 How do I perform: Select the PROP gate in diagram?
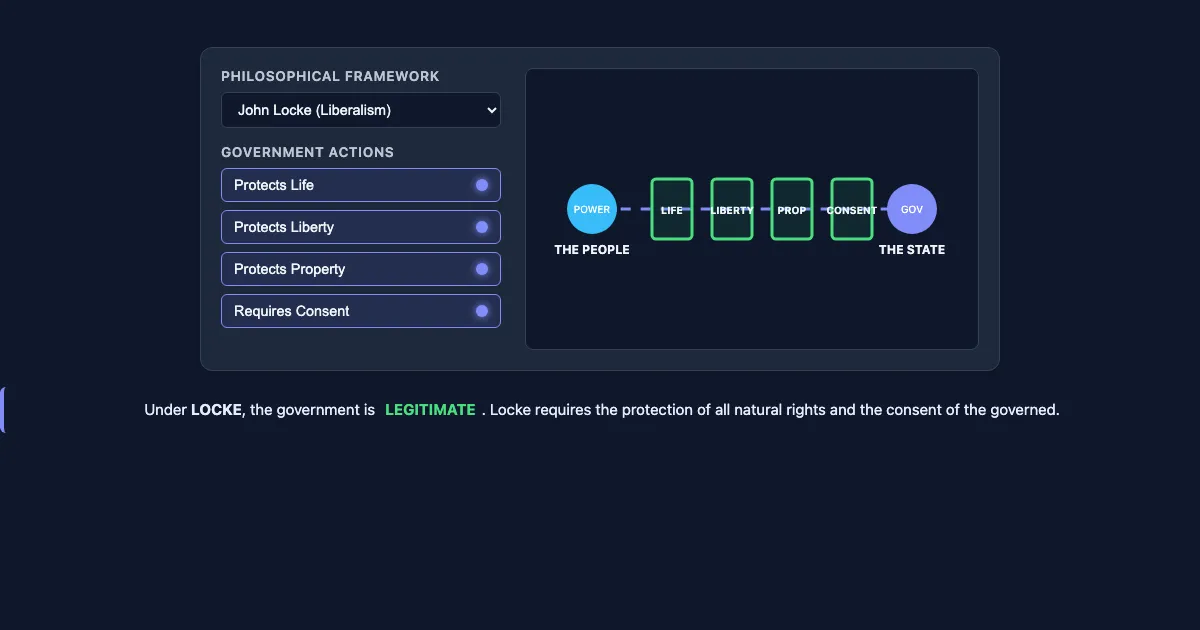pos(792,209)
